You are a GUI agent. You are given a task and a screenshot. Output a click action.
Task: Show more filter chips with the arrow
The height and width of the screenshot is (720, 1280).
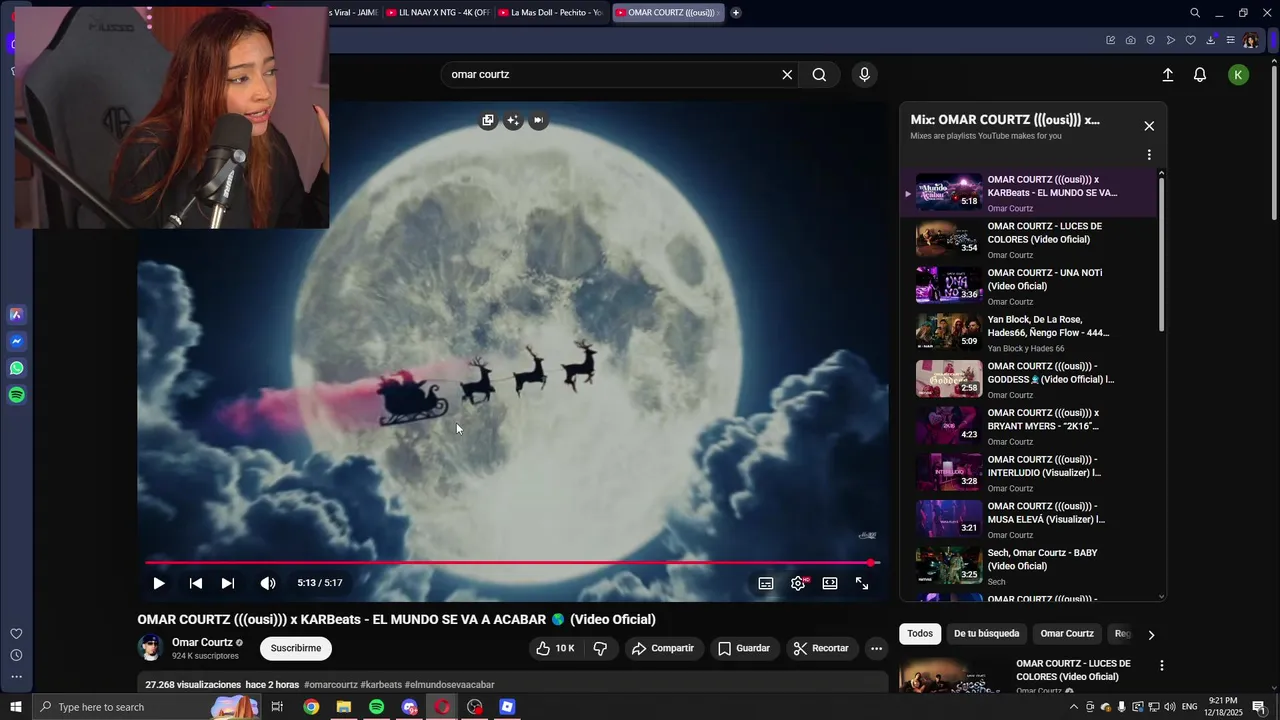click(1151, 634)
